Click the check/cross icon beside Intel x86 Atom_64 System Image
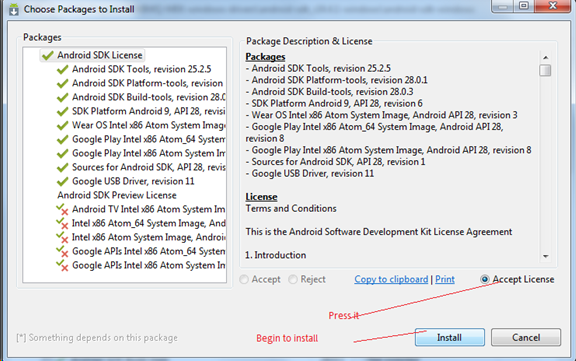The image size is (576, 361). 62,223
